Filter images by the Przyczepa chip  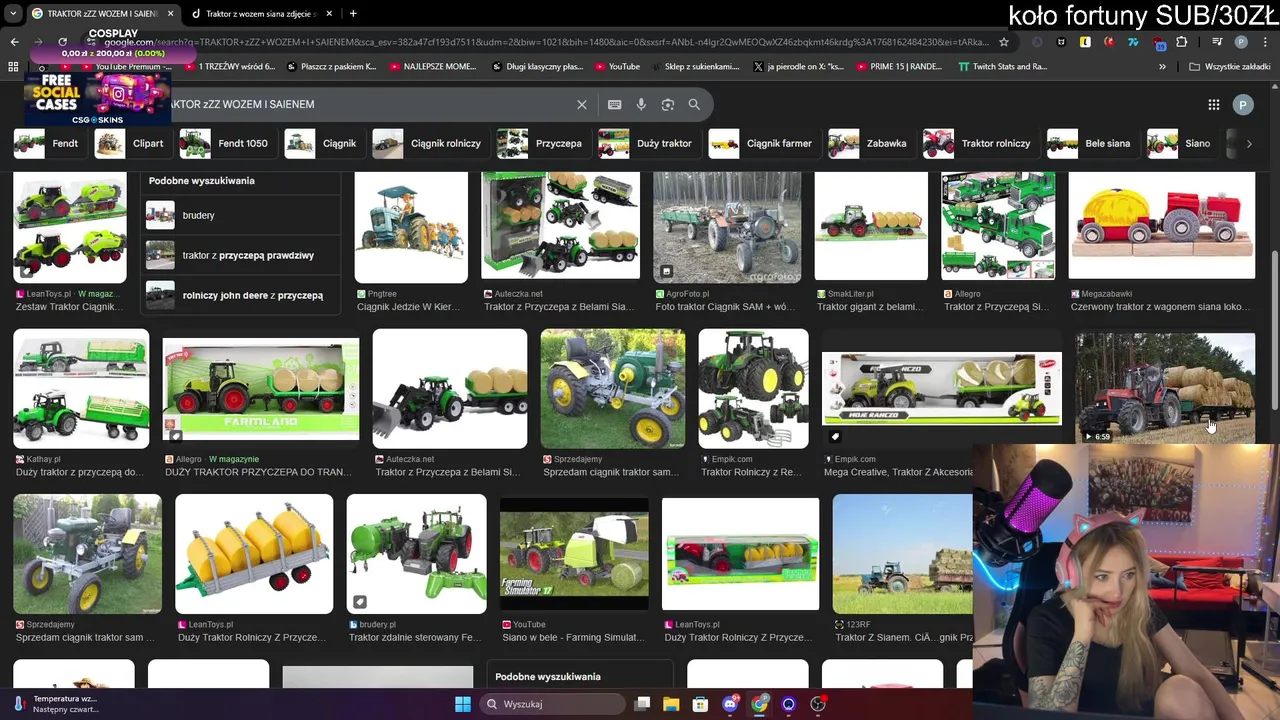click(x=542, y=143)
